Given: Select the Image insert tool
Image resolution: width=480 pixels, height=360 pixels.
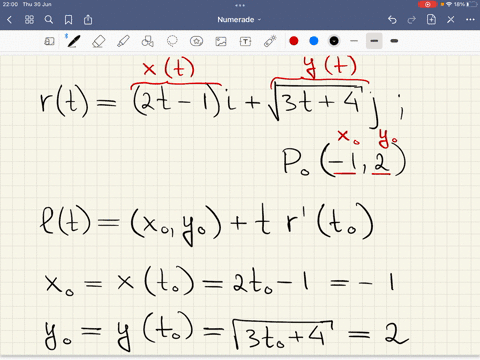Looking at the screenshot, I should tap(221, 41).
